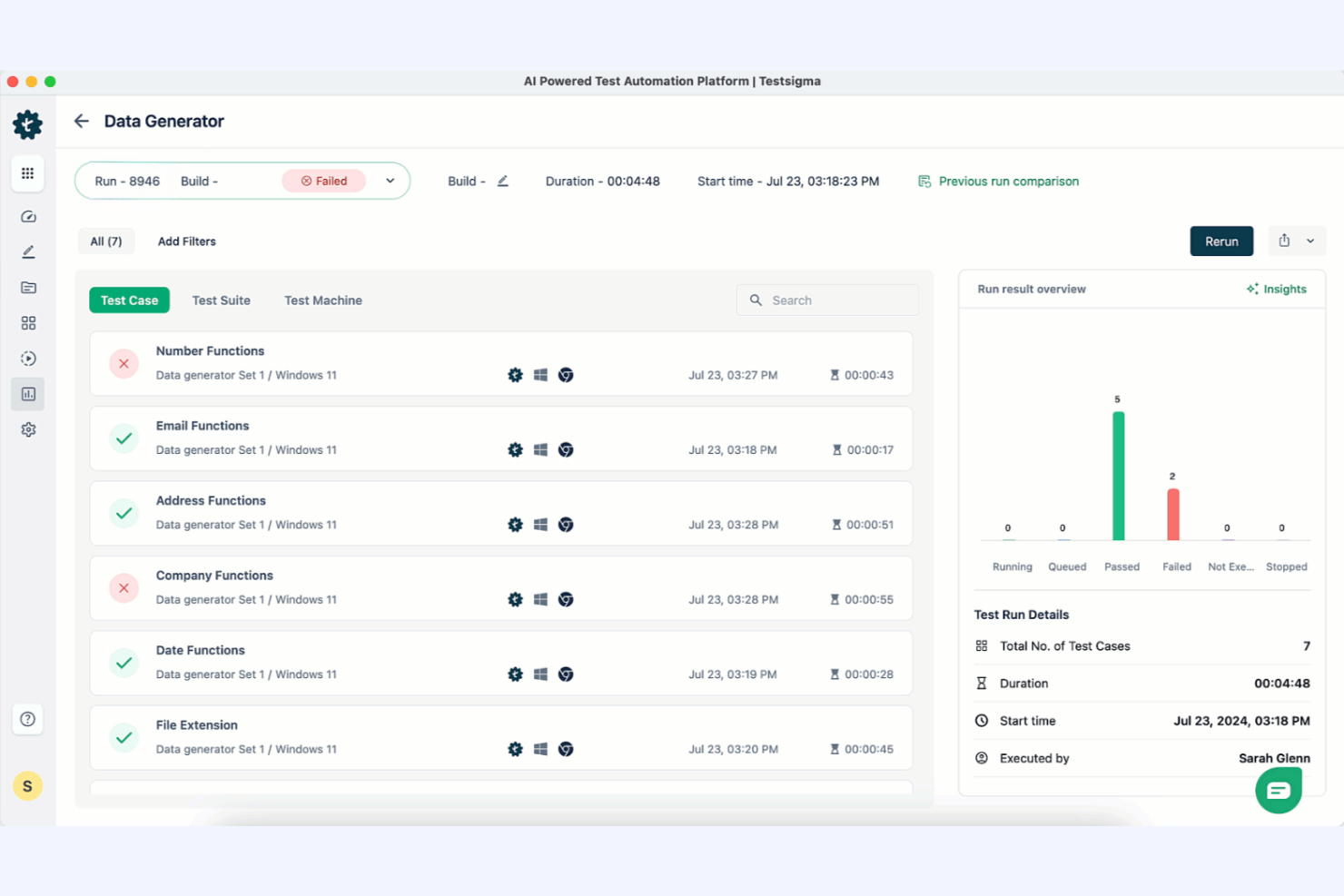Switch to the Test Machine tab
This screenshot has width=1344, height=896.
point(322,300)
